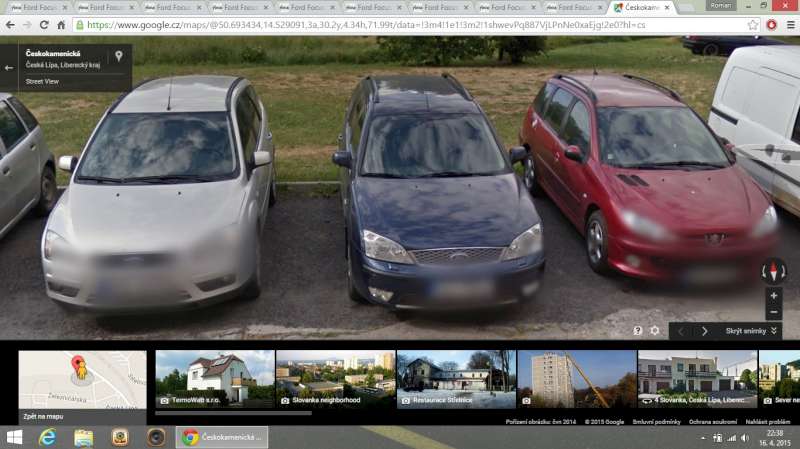Zoom out with the minus button
The width and height of the screenshot is (800, 449).
(x=773, y=312)
